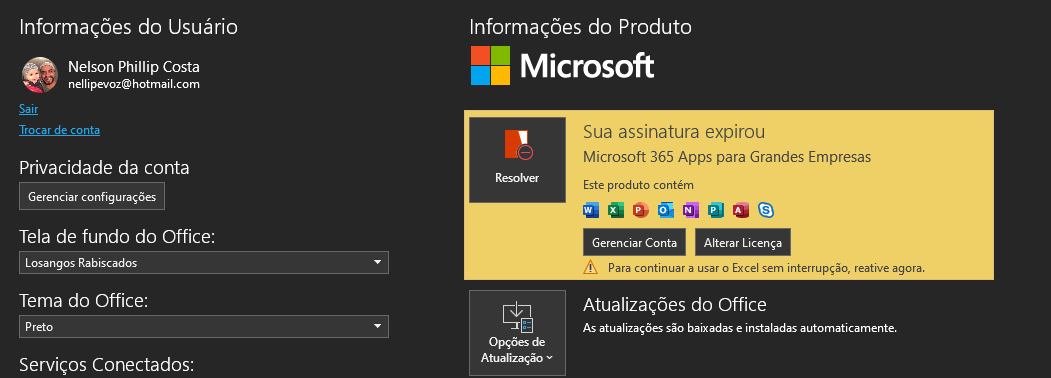Image resolution: width=1051 pixels, height=378 pixels.
Task: Click the Publisher app icon
Action: (716, 210)
